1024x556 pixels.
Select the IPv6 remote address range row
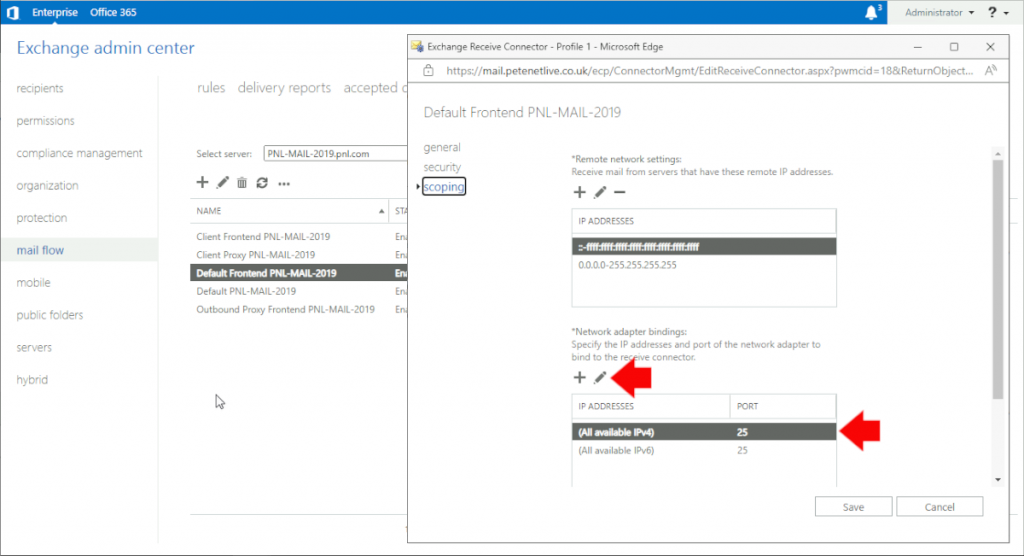(703, 247)
